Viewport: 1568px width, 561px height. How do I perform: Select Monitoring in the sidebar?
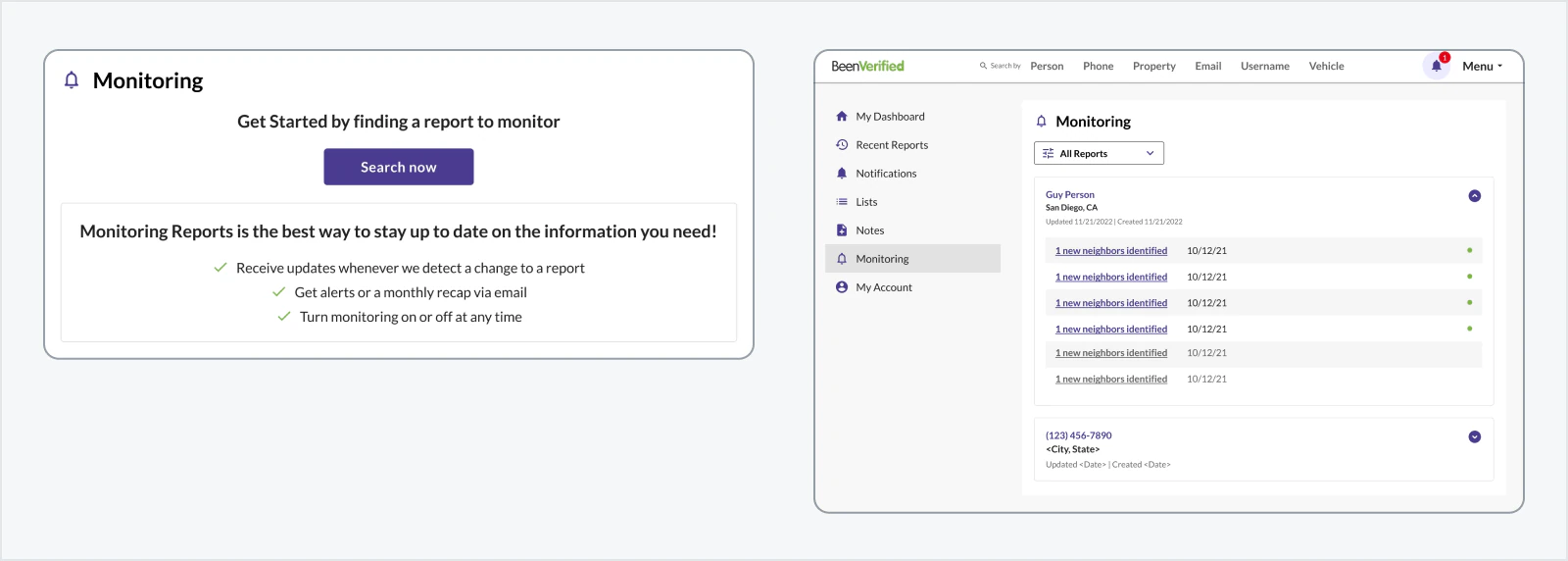[x=912, y=258]
